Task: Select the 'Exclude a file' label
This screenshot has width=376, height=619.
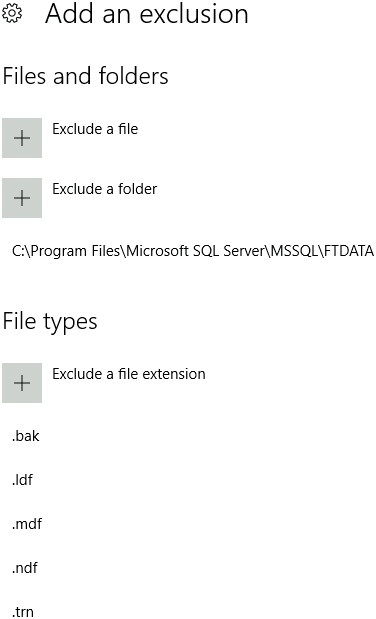Action: (95, 129)
